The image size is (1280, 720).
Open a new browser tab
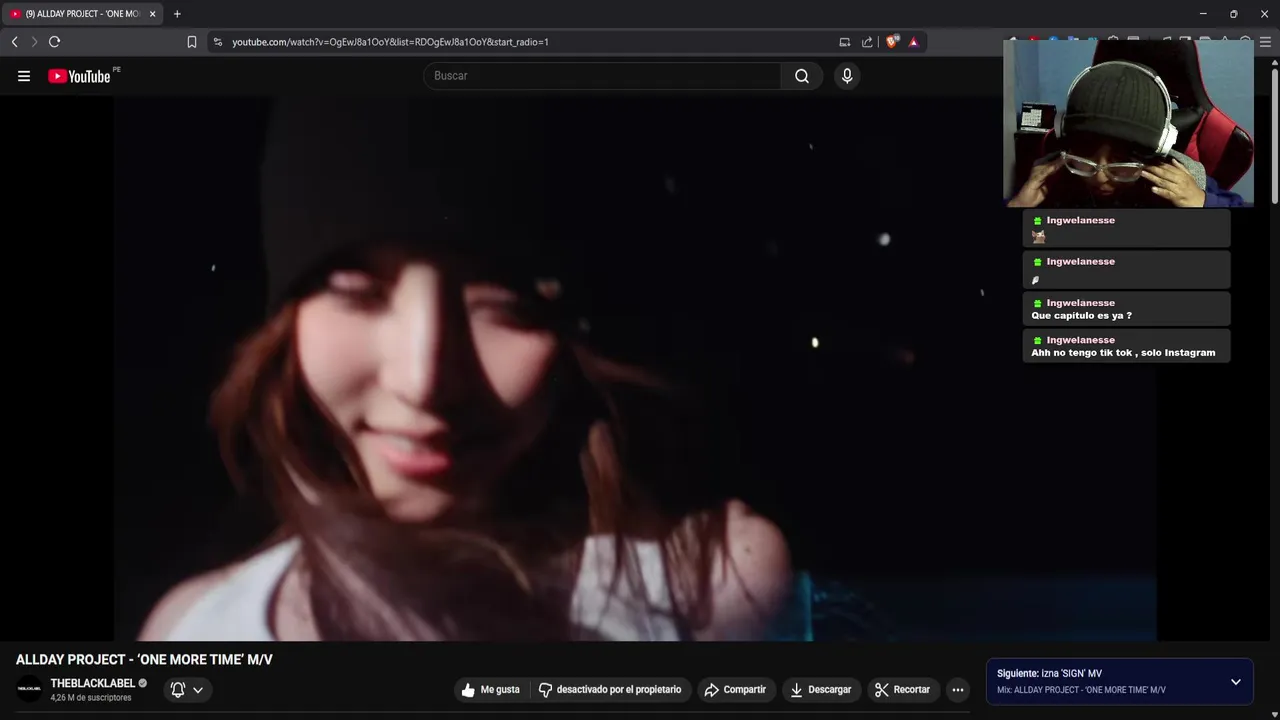click(x=177, y=14)
